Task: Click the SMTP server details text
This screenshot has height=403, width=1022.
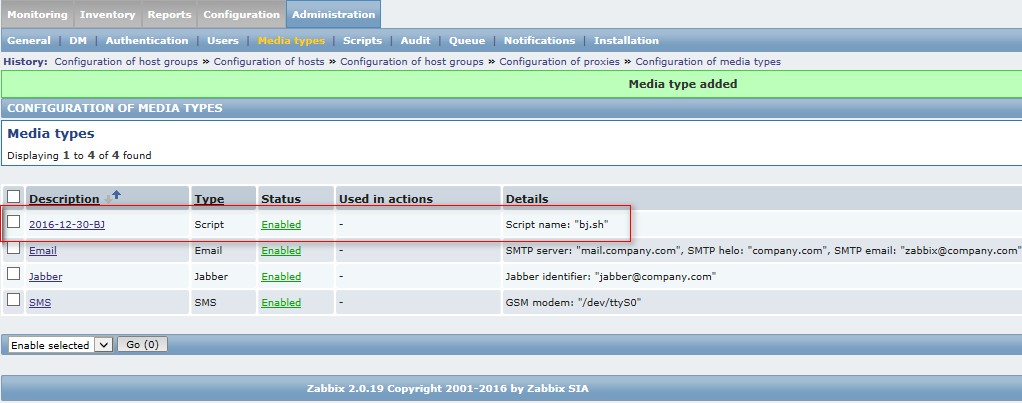Action: tap(763, 250)
